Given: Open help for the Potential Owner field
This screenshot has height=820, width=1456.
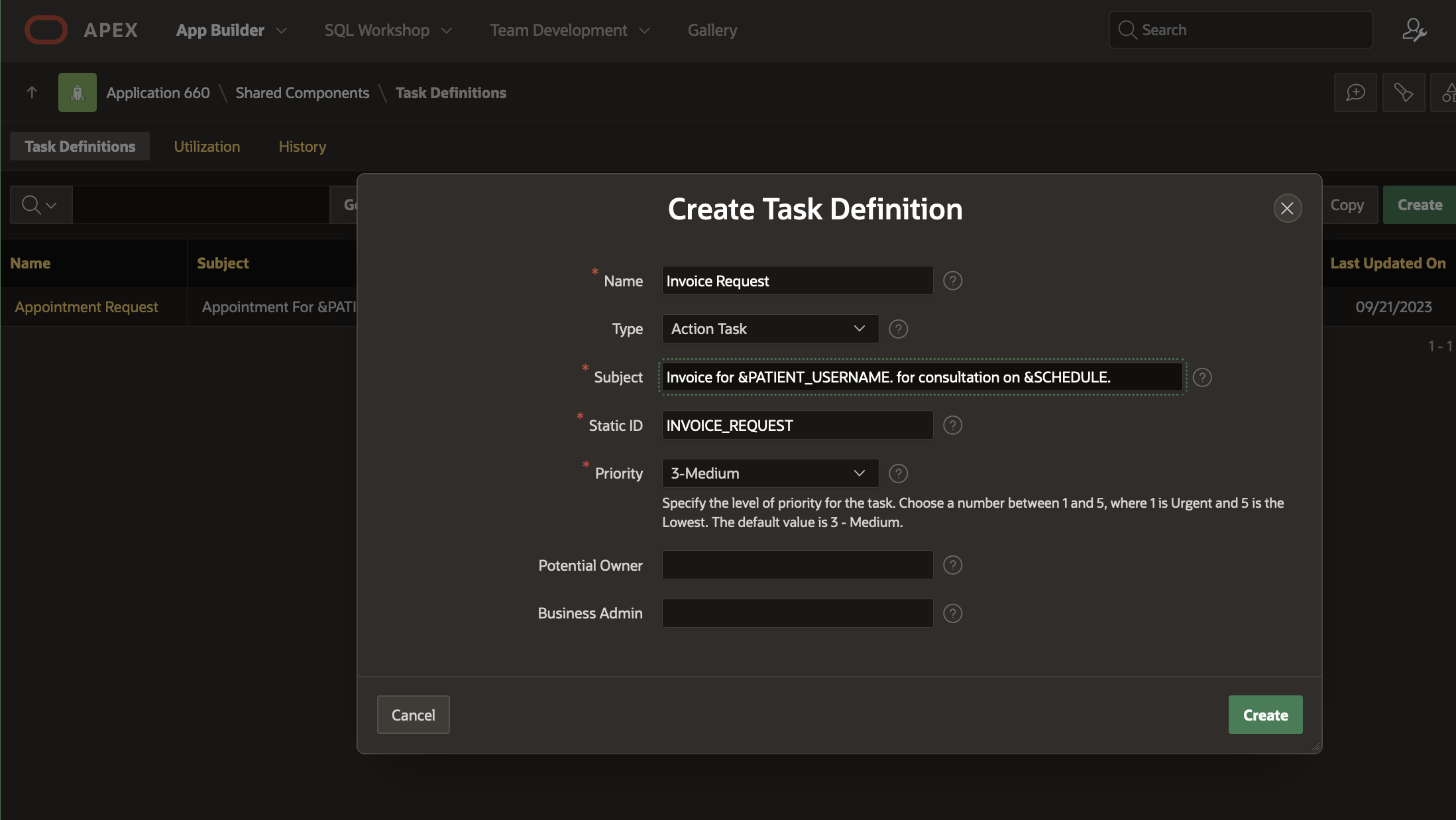Looking at the screenshot, I should pos(952,565).
